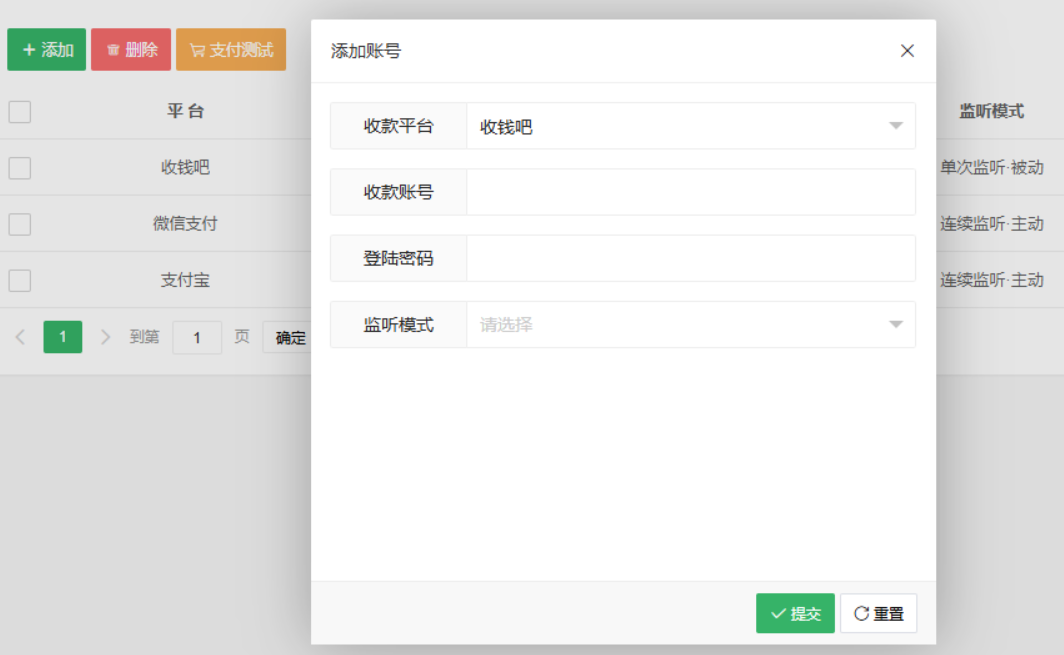Check the 支付宝 row checkbox

pos(20,280)
